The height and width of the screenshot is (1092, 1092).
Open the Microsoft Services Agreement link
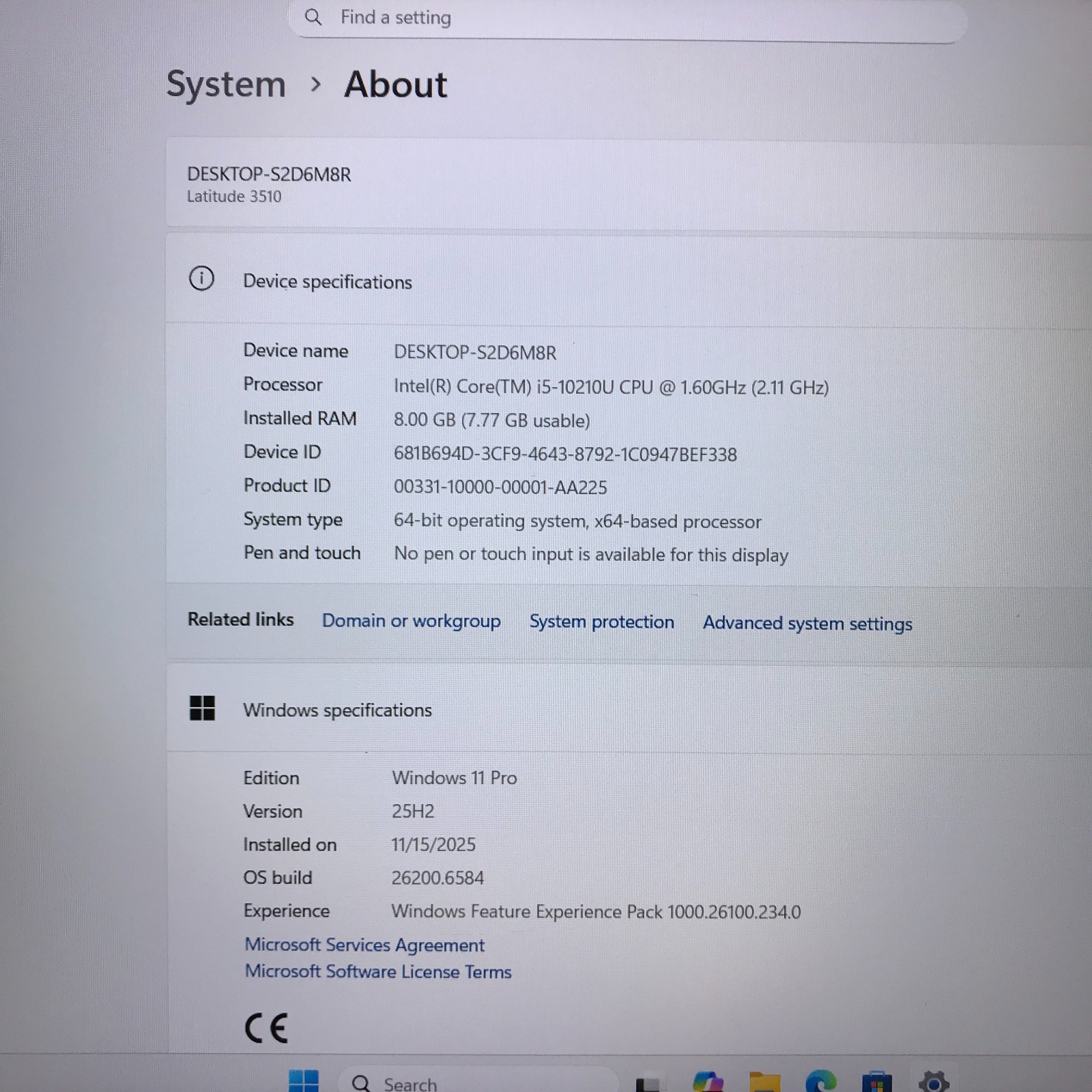point(364,945)
